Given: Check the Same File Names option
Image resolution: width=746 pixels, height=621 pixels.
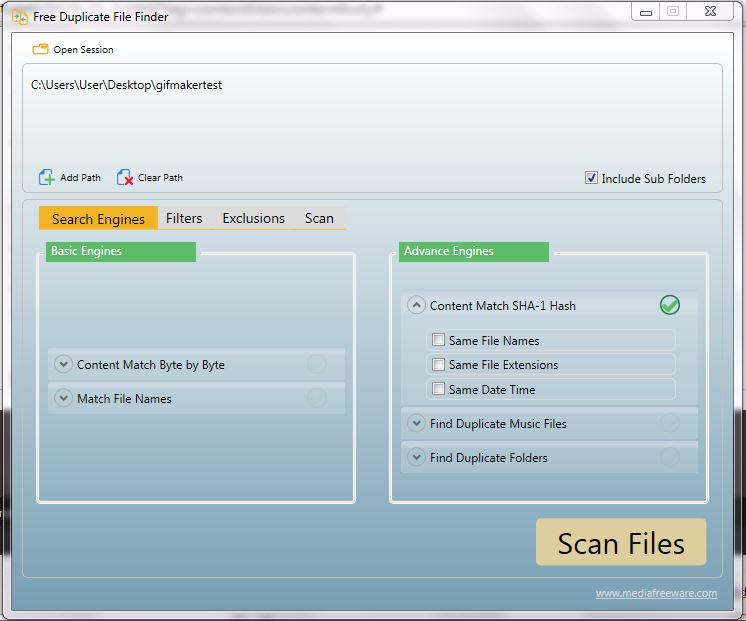Looking at the screenshot, I should (438, 340).
